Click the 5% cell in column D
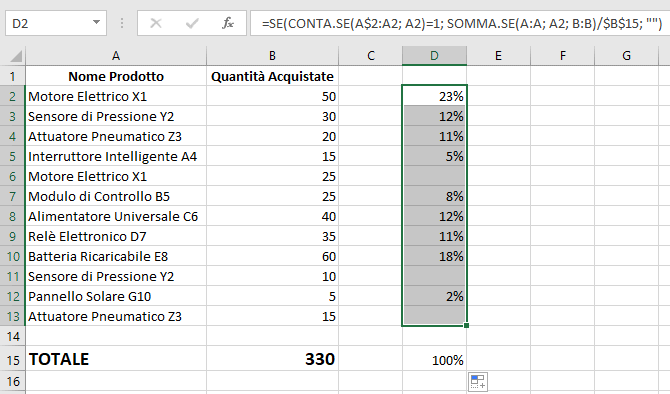670x394 pixels. point(434,156)
